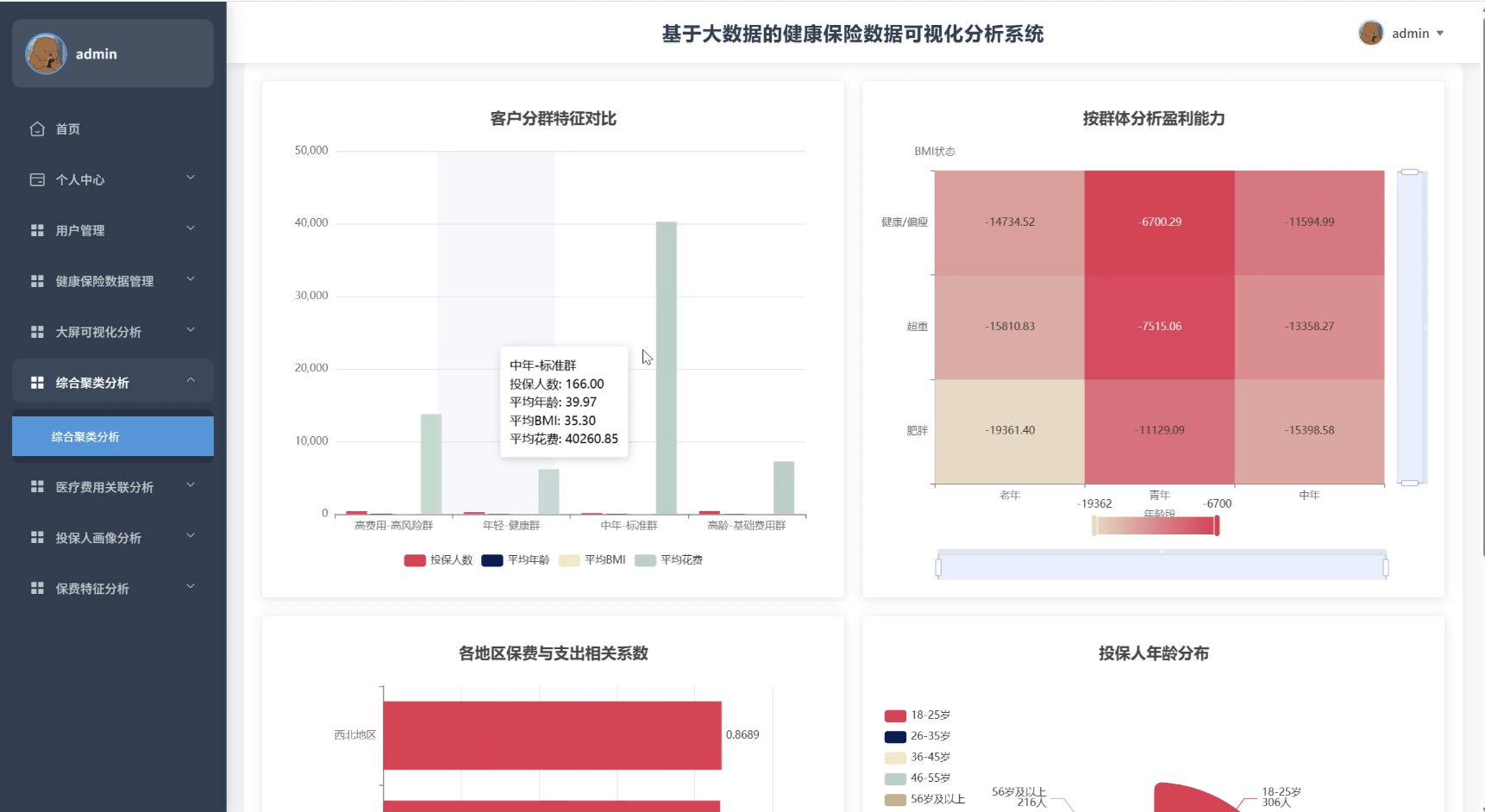
Task: Click the home icon beside 首页
Action: tap(37, 128)
